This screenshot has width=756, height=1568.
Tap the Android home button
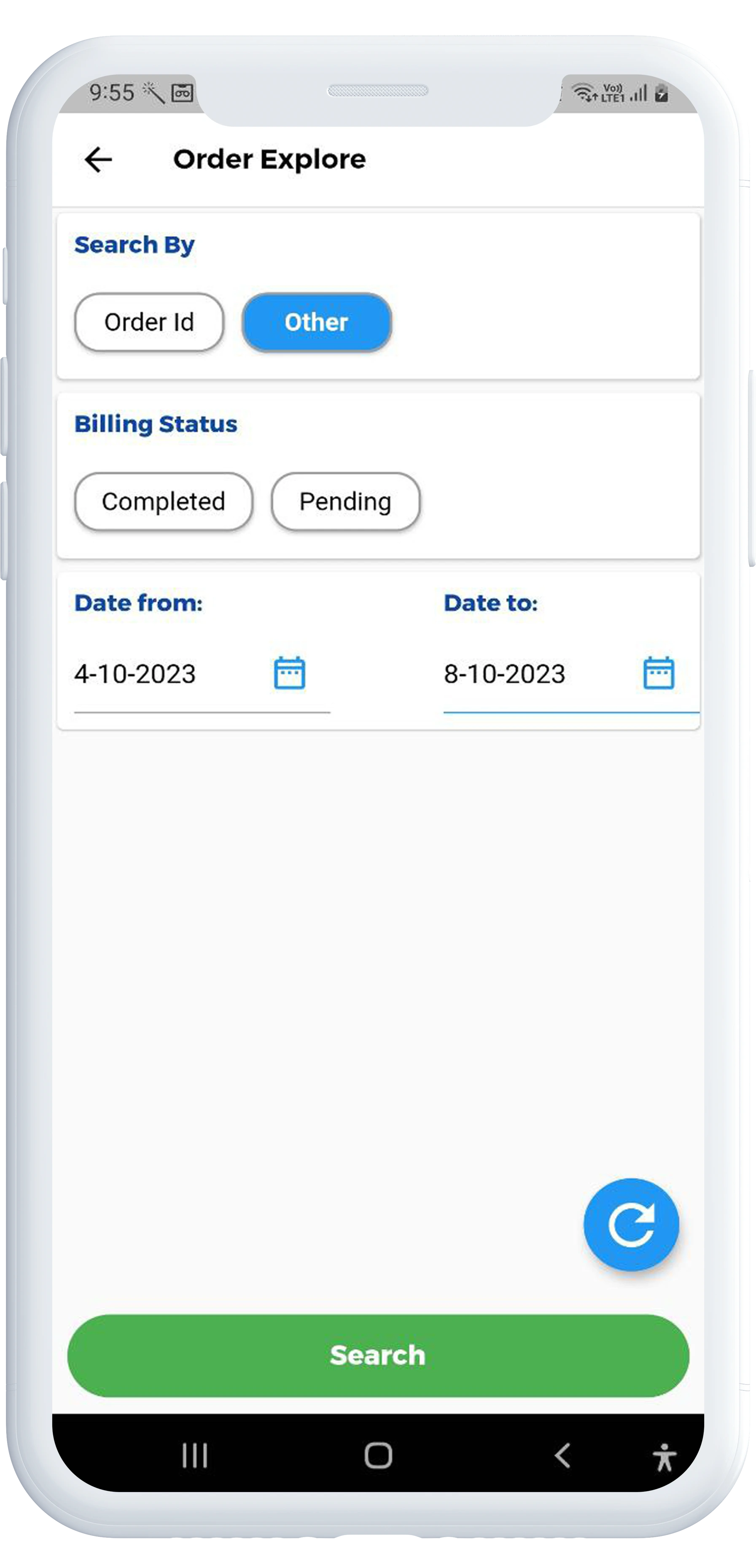tap(378, 1455)
